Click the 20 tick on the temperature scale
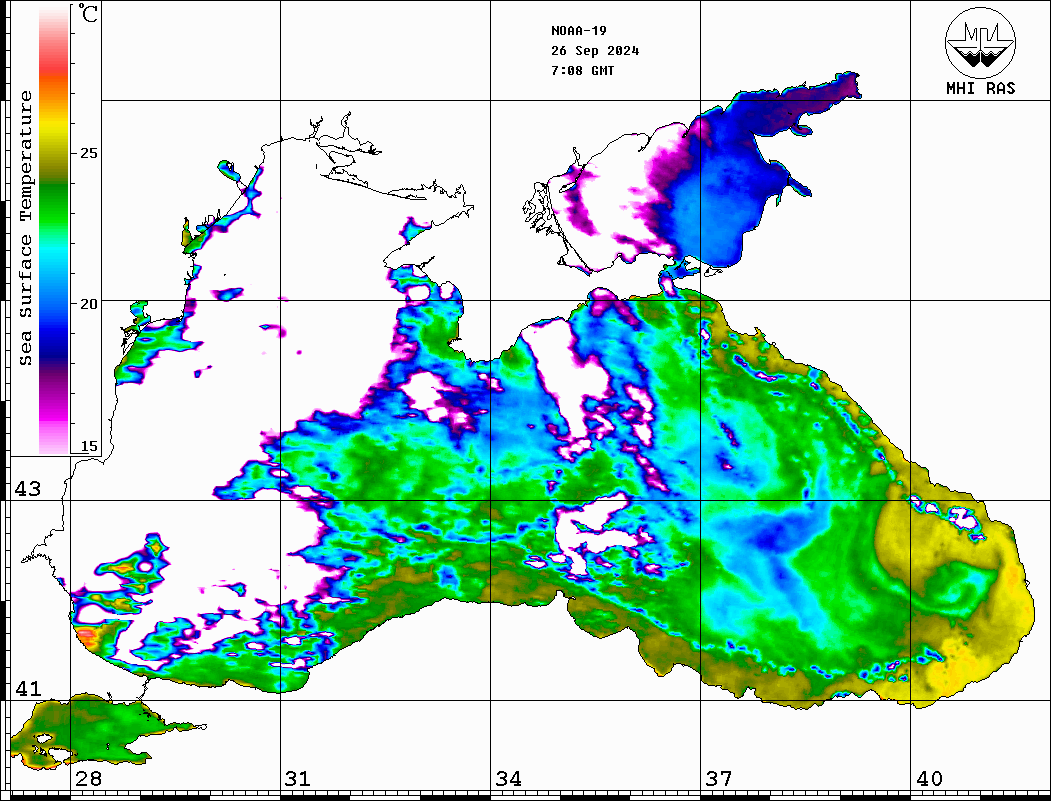 [x=88, y=304]
